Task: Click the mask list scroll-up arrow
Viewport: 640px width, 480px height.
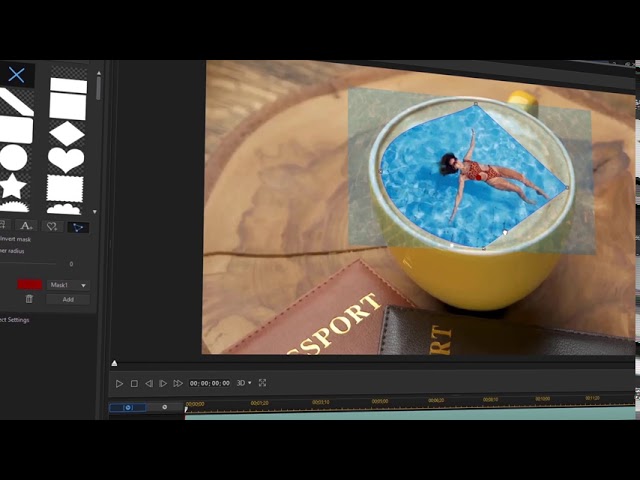Action: pyautogui.click(x=99, y=73)
